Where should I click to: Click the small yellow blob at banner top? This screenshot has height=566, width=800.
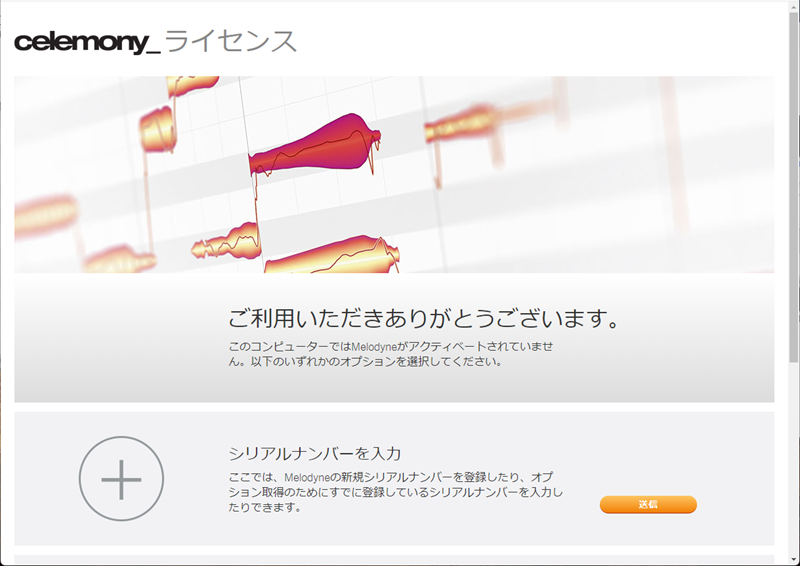[193, 86]
